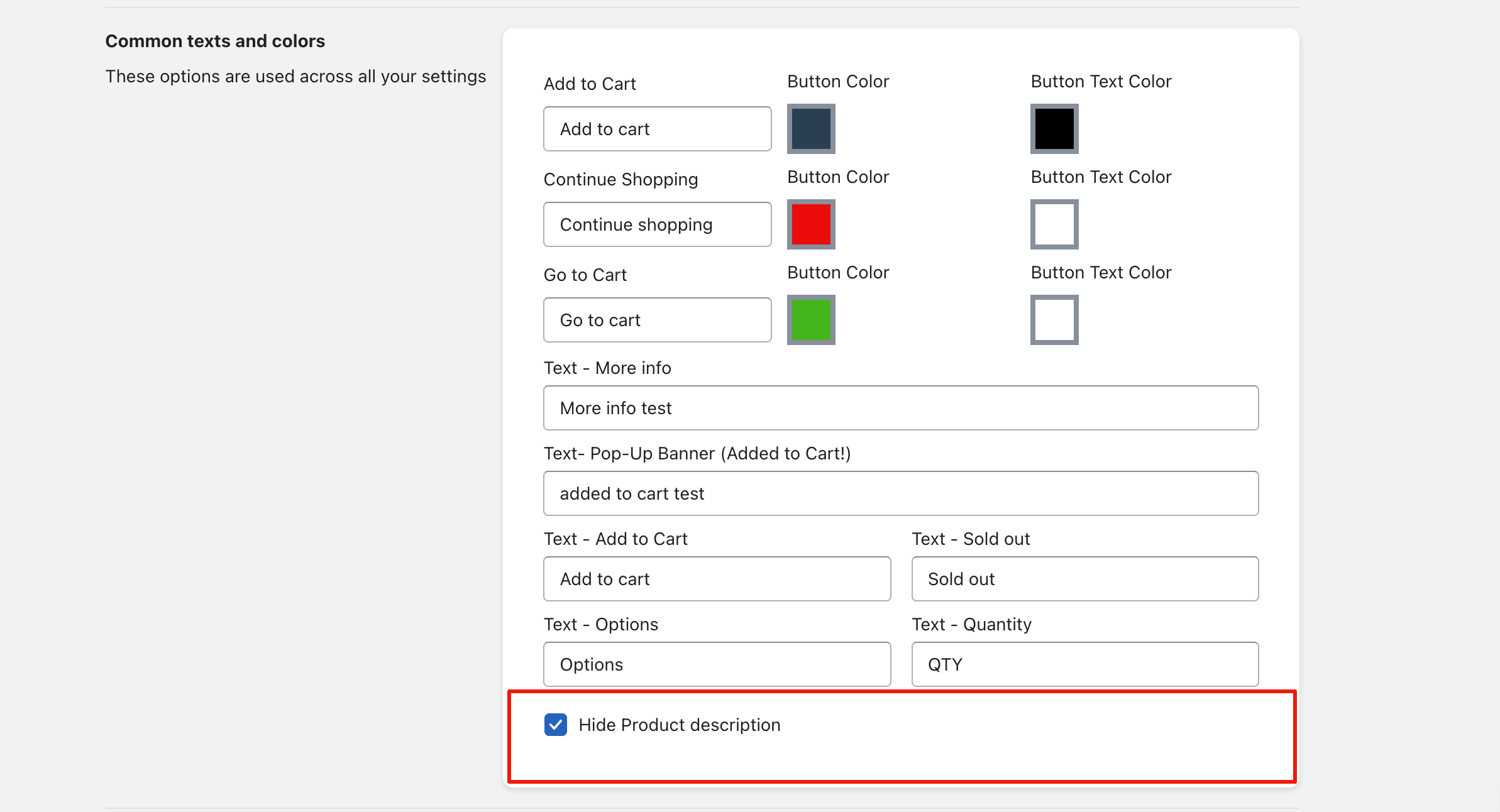Screen dimensions: 1500x812
Task: Click the red Continue Shopping button color swatch
Action: point(811,224)
